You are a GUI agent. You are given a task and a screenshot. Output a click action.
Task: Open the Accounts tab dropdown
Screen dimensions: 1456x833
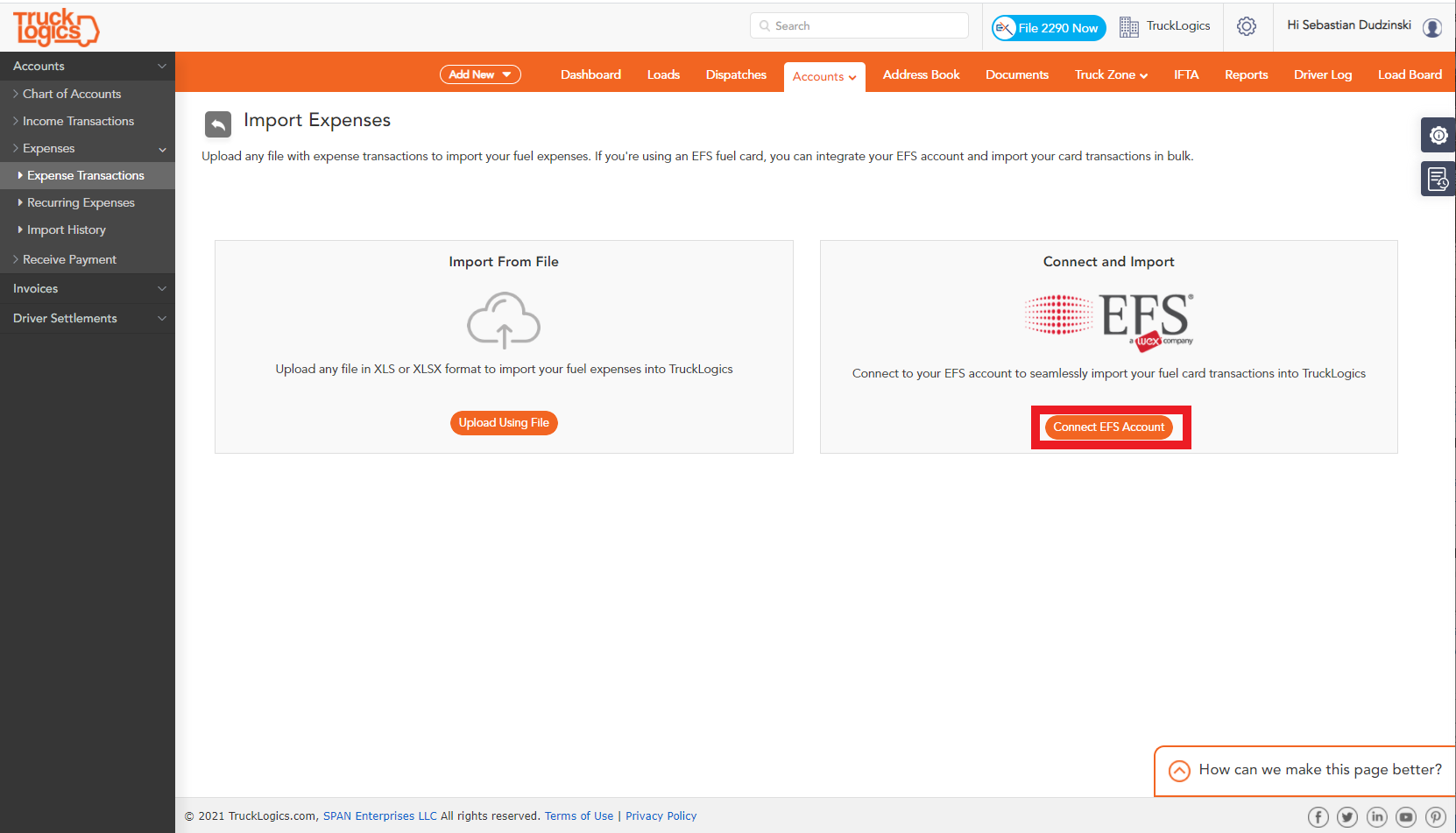tap(824, 77)
